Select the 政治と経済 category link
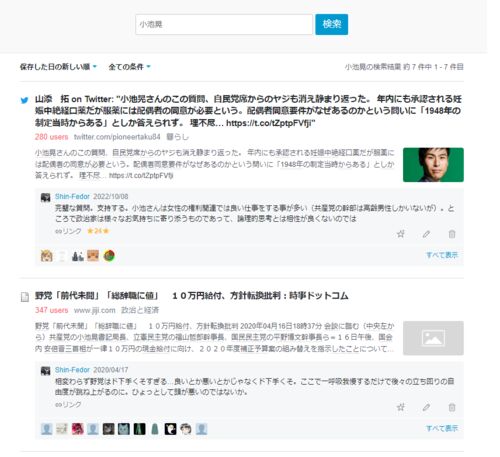Image resolution: width=500 pixels, height=457 pixels. click(x=140, y=310)
